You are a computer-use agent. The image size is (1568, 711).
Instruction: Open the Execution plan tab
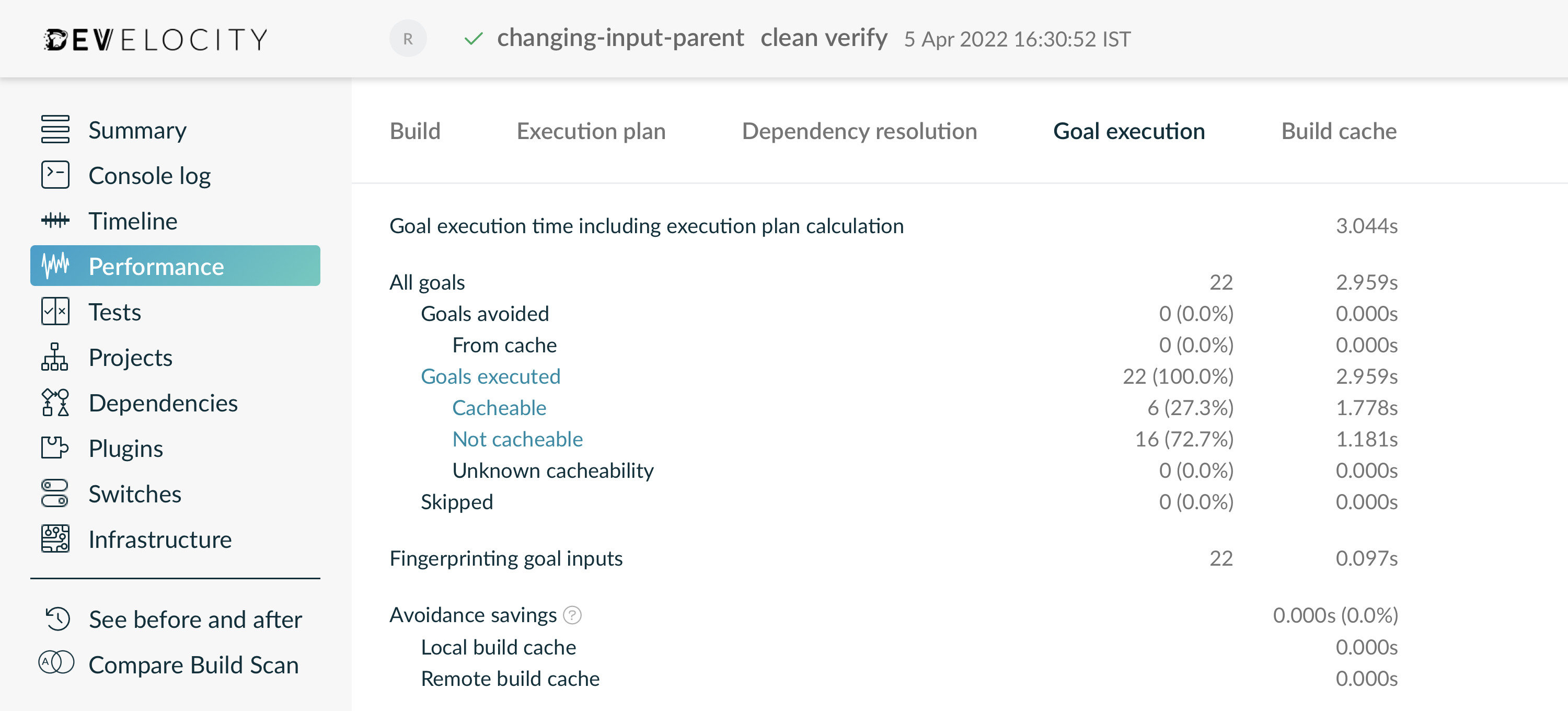click(x=591, y=131)
